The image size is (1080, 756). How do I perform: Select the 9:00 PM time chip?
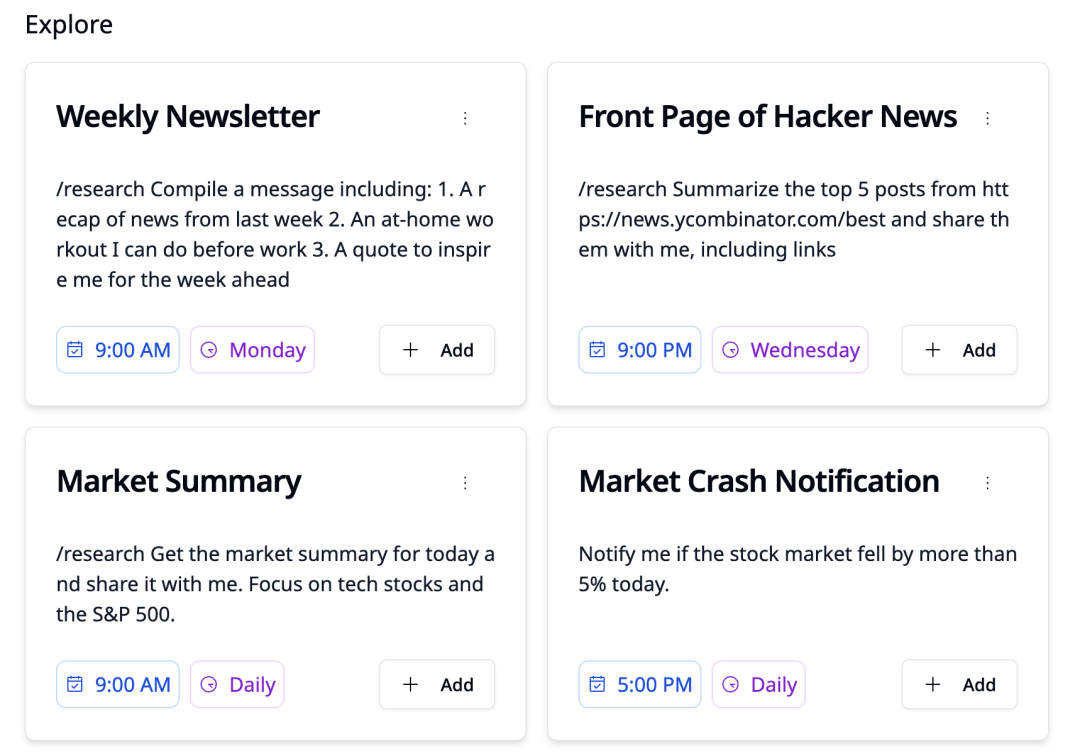click(x=640, y=350)
